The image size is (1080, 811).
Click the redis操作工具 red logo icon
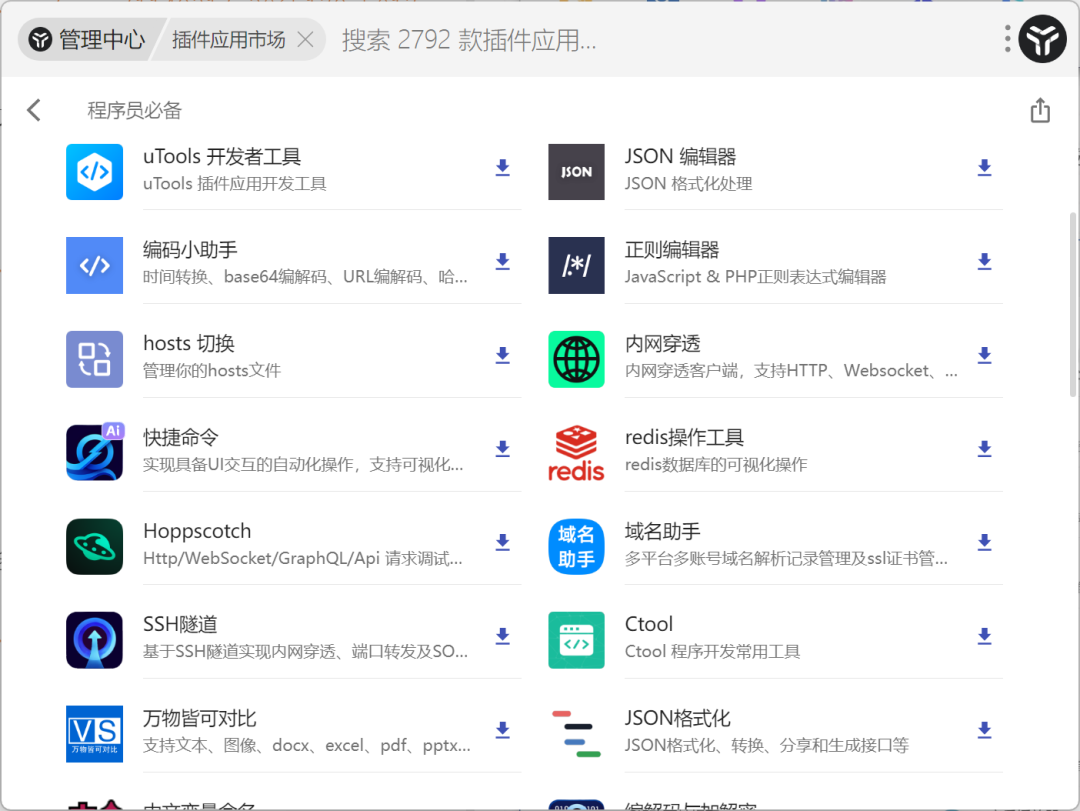tap(577, 453)
